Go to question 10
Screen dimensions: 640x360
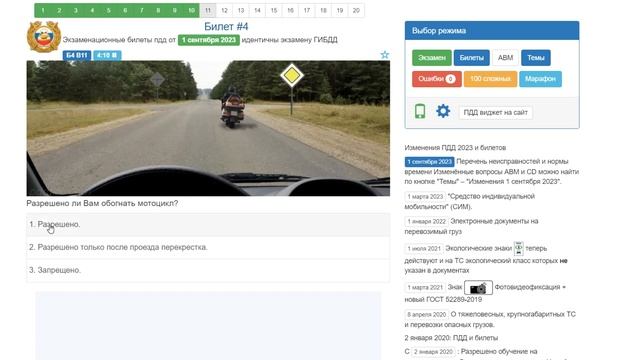tap(191, 11)
